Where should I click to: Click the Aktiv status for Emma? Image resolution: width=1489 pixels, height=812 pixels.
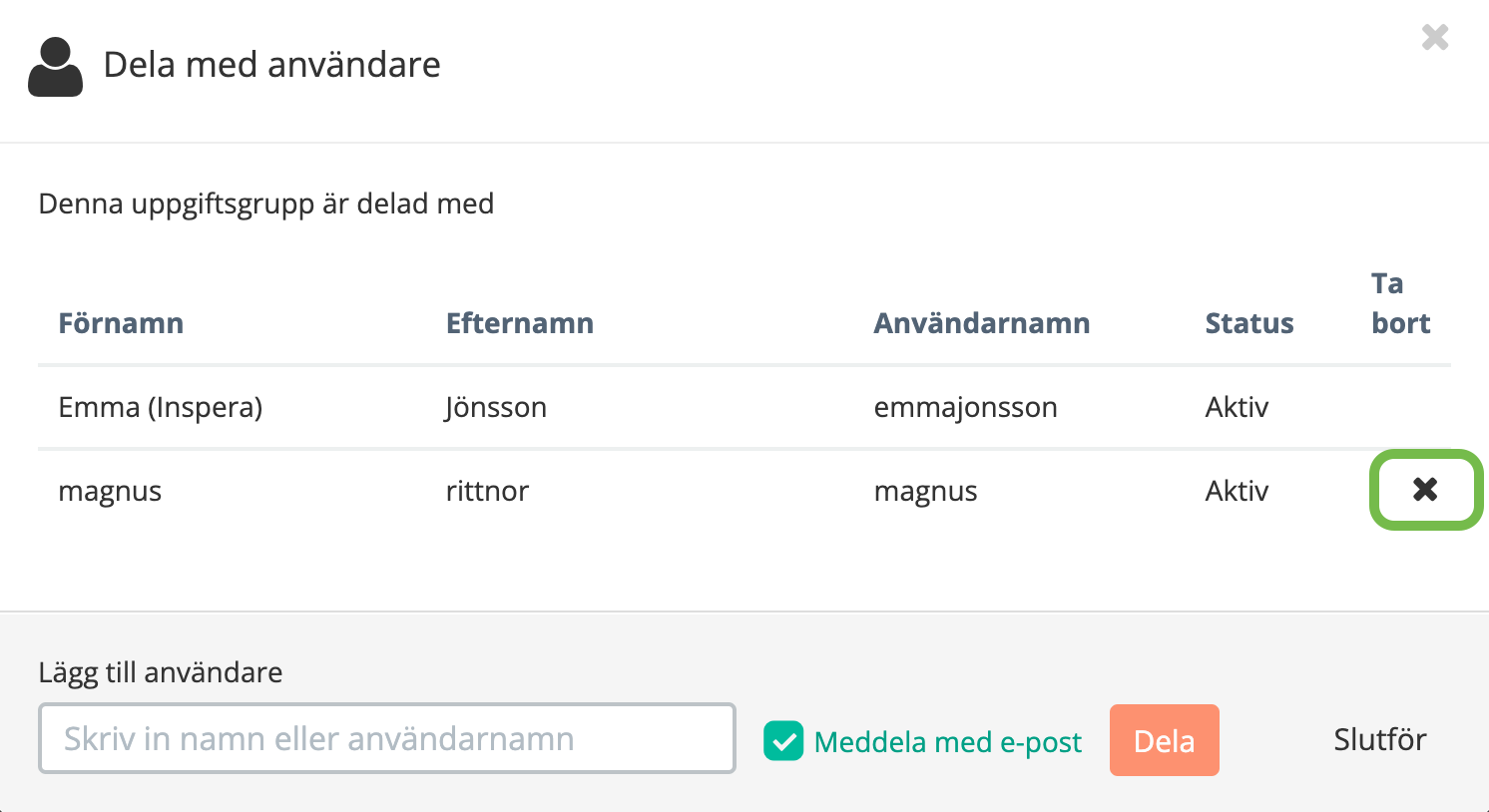(1237, 407)
